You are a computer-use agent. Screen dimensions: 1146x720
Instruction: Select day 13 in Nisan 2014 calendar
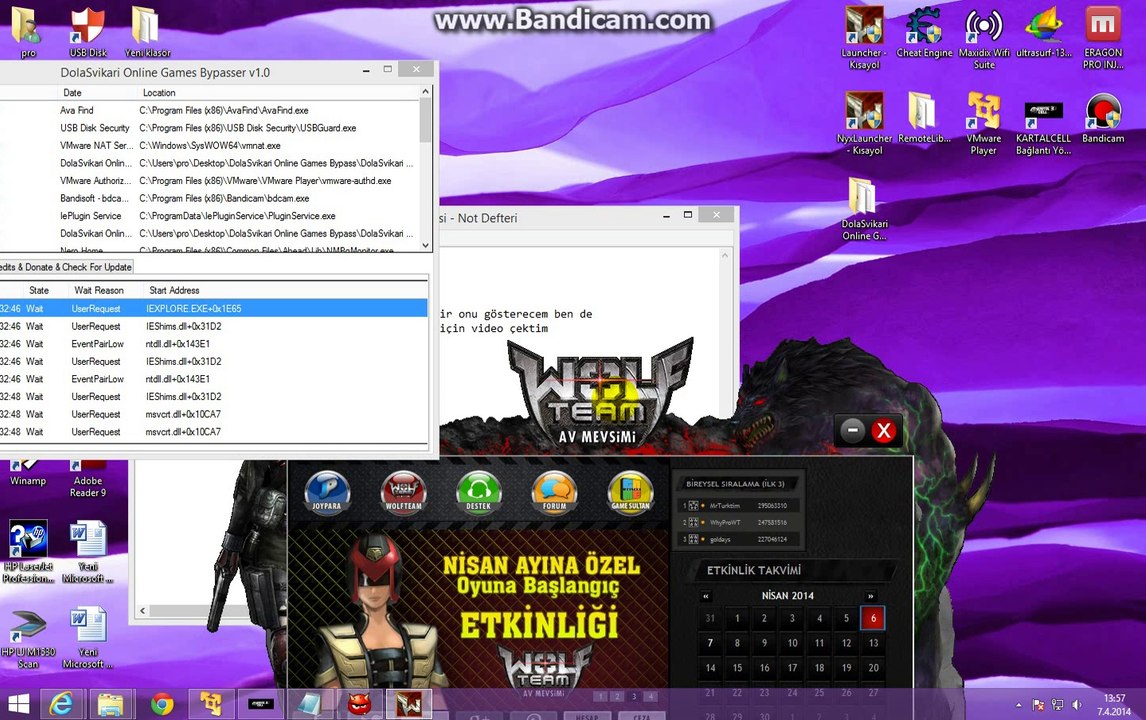[x=873, y=643]
